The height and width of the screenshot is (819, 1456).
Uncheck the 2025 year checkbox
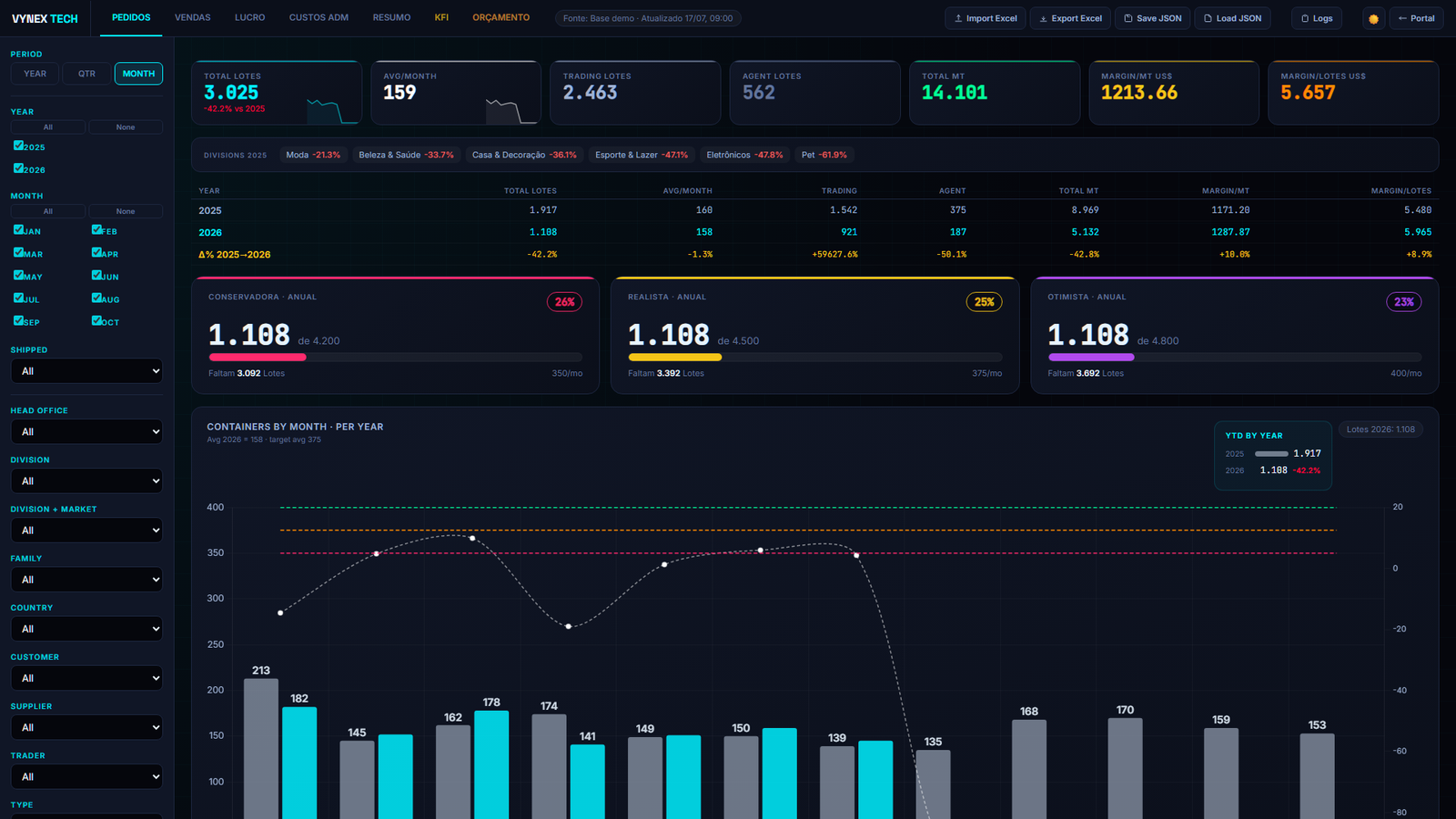tap(18, 146)
